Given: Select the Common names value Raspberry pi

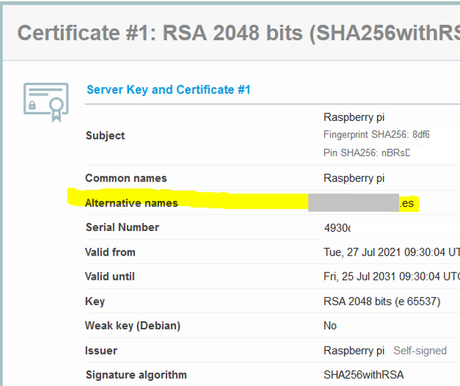Looking at the screenshot, I should (x=354, y=178).
